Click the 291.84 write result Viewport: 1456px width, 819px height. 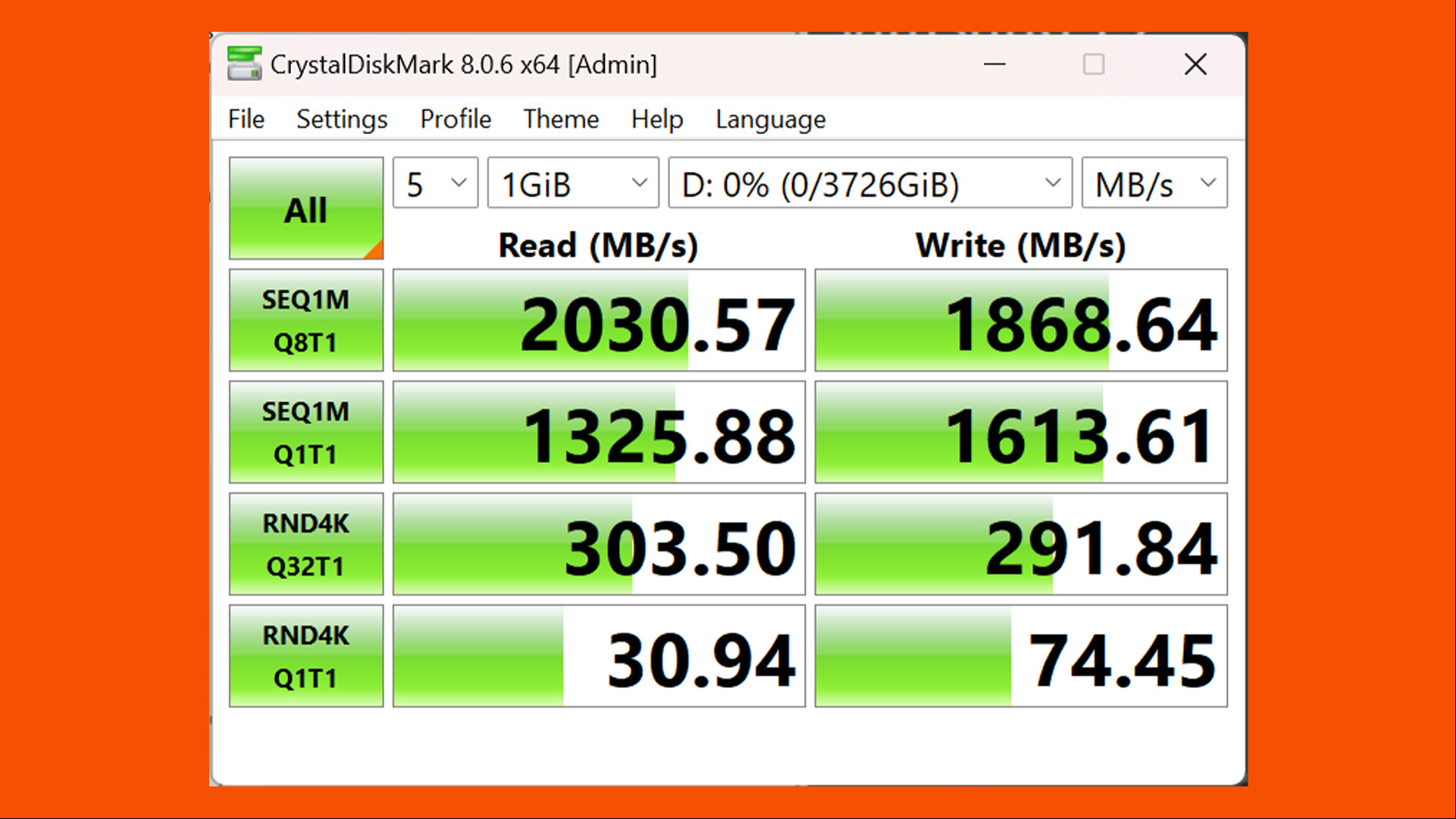(1021, 545)
